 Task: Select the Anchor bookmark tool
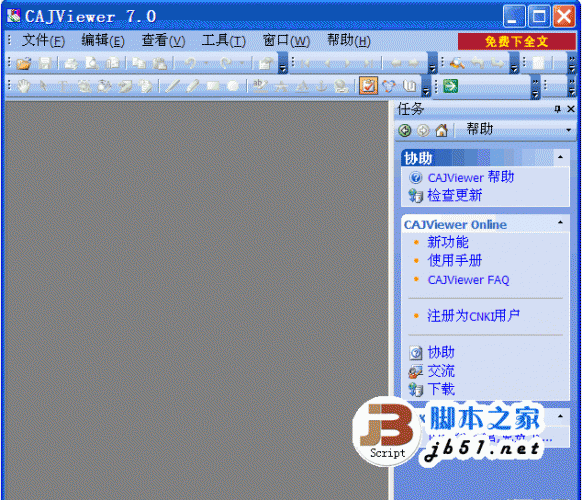pyautogui.click(x=321, y=86)
